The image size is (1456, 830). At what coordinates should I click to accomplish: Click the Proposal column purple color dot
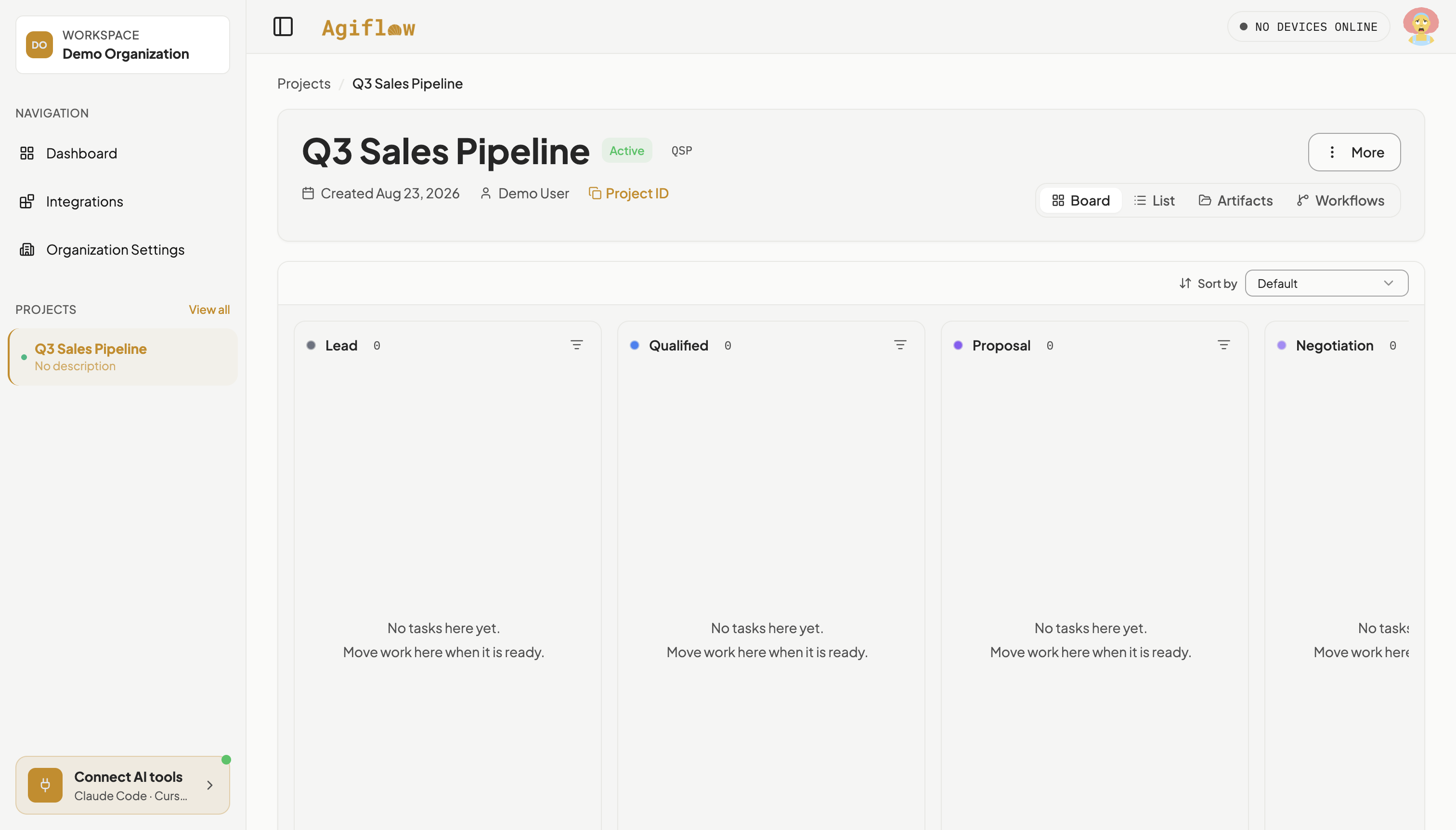pyautogui.click(x=958, y=346)
